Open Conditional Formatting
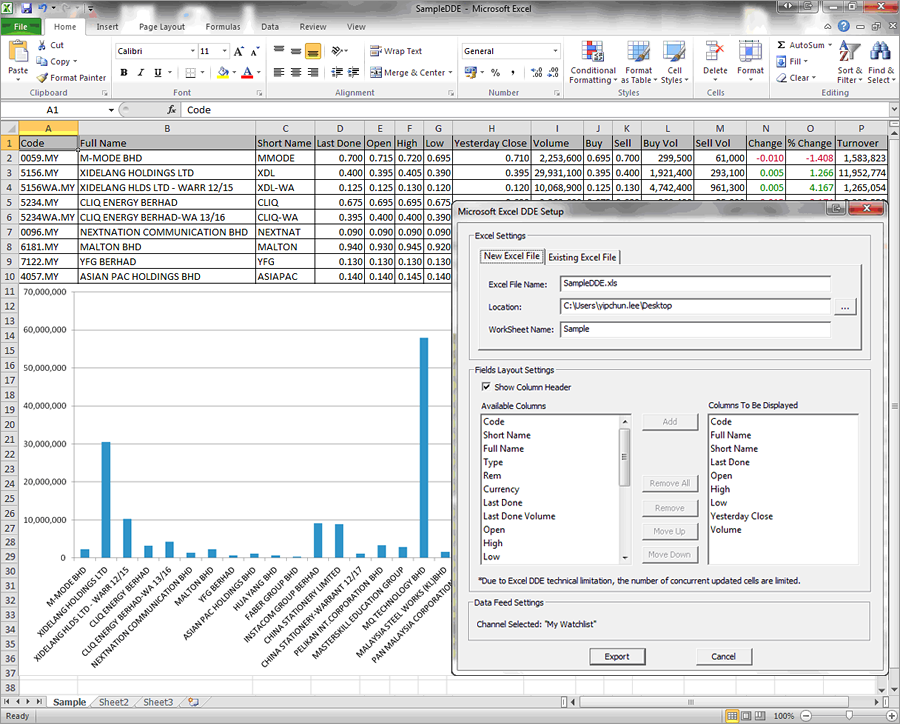This screenshot has height=724, width=900. click(x=592, y=63)
